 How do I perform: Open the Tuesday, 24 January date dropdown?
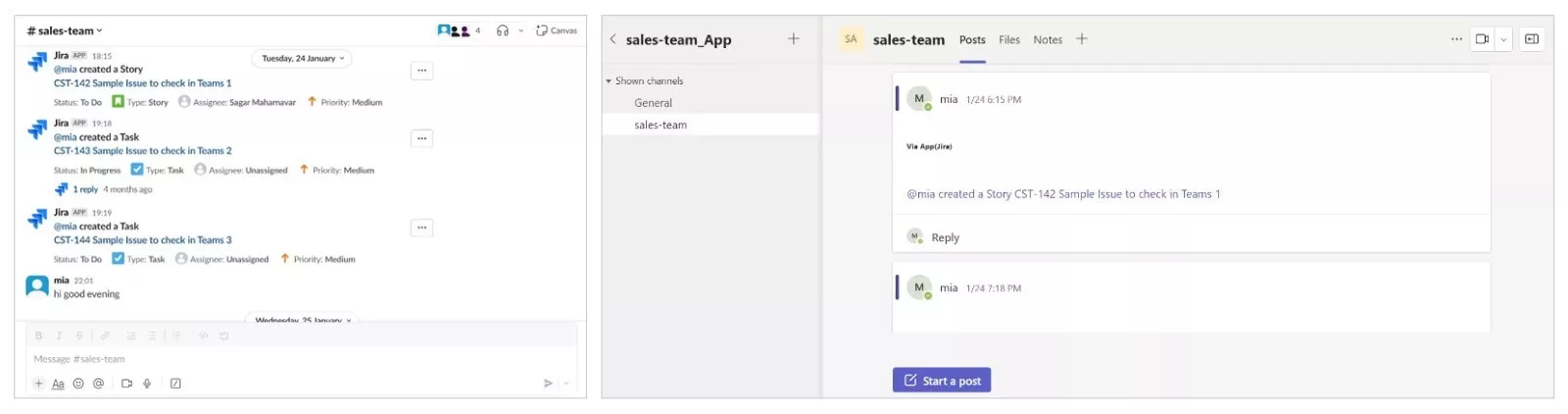pos(303,59)
